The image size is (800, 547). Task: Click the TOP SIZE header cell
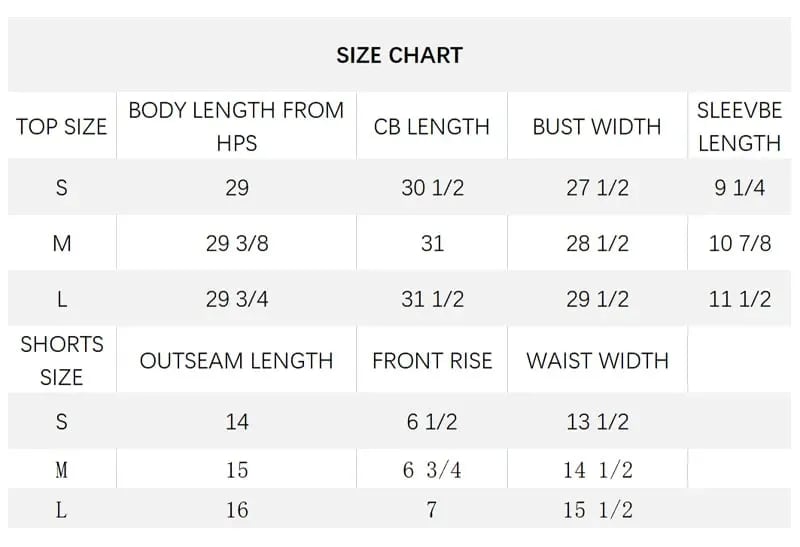(61, 127)
